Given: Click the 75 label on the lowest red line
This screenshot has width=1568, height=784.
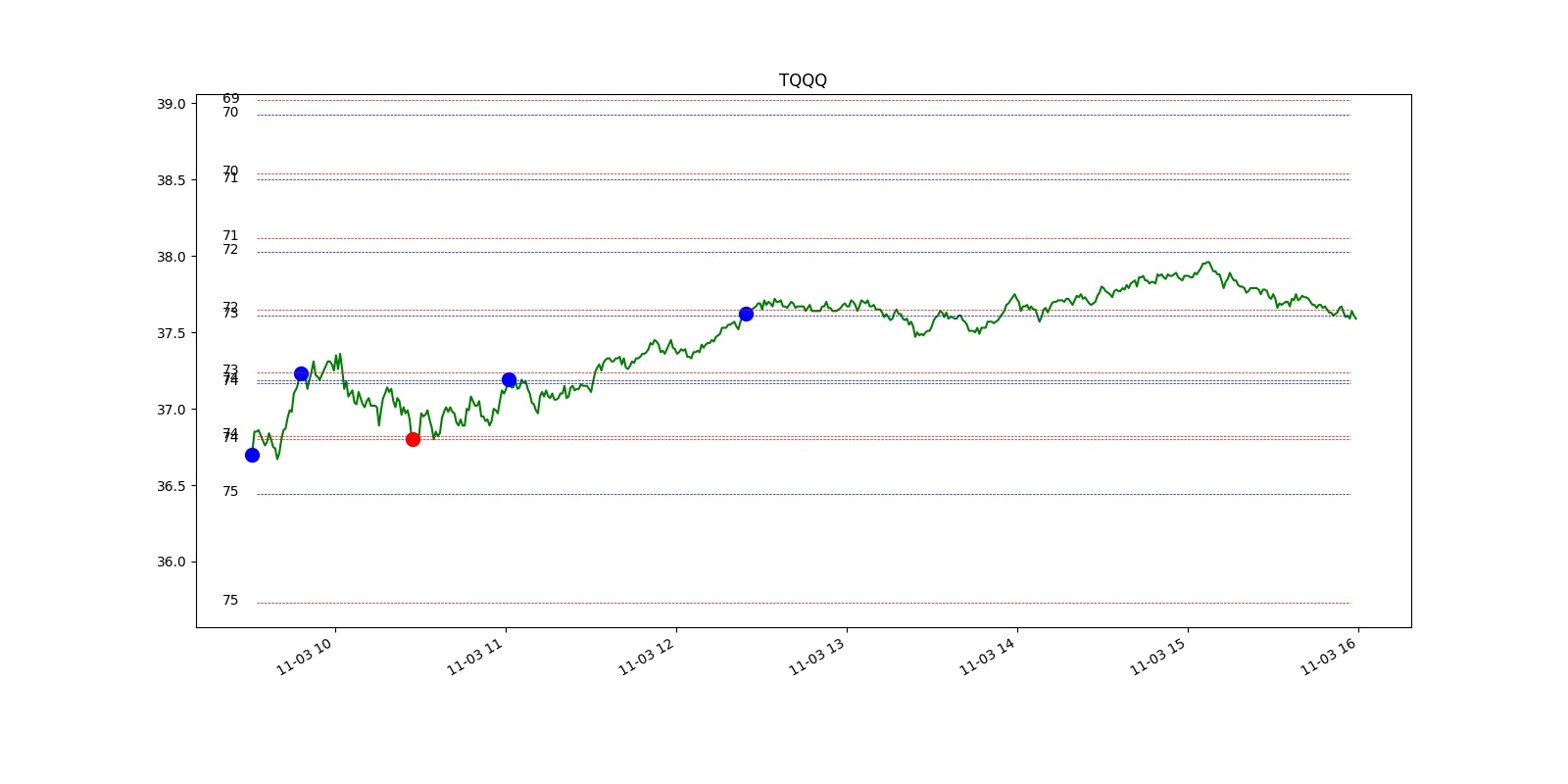Looking at the screenshot, I should (x=230, y=600).
